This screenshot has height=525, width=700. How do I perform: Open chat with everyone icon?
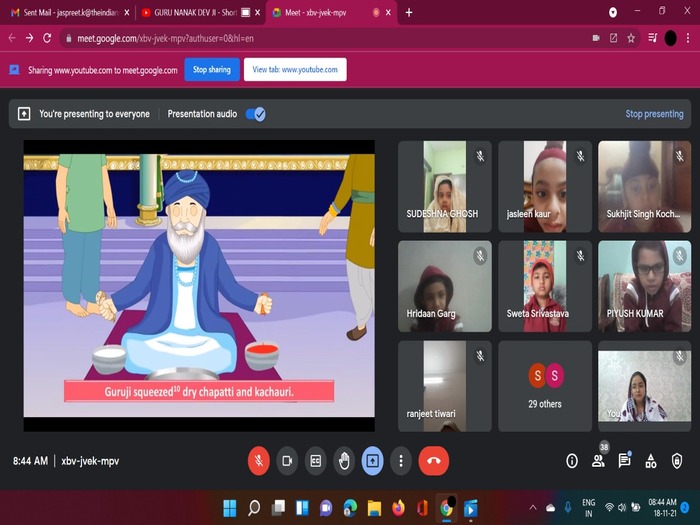coord(625,461)
